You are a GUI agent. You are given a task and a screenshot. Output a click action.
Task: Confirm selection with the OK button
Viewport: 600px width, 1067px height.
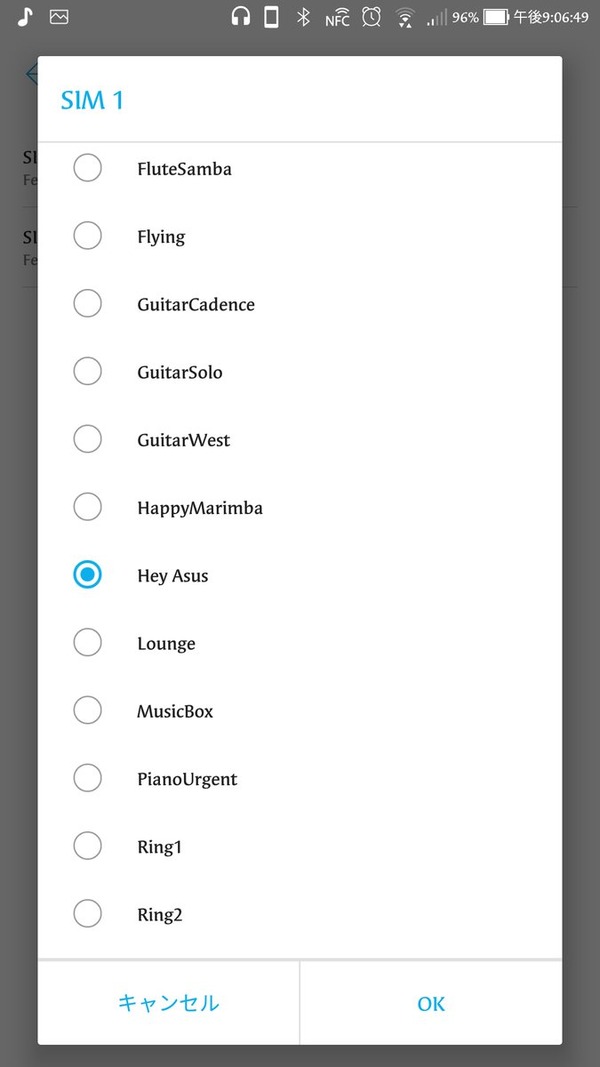coord(431,1003)
